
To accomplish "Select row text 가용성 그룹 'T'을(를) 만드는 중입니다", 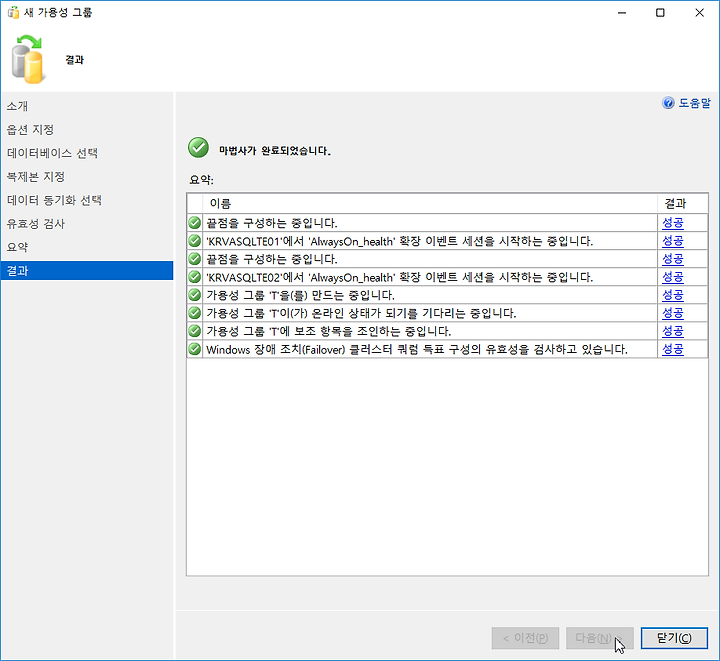I will pos(300,295).
